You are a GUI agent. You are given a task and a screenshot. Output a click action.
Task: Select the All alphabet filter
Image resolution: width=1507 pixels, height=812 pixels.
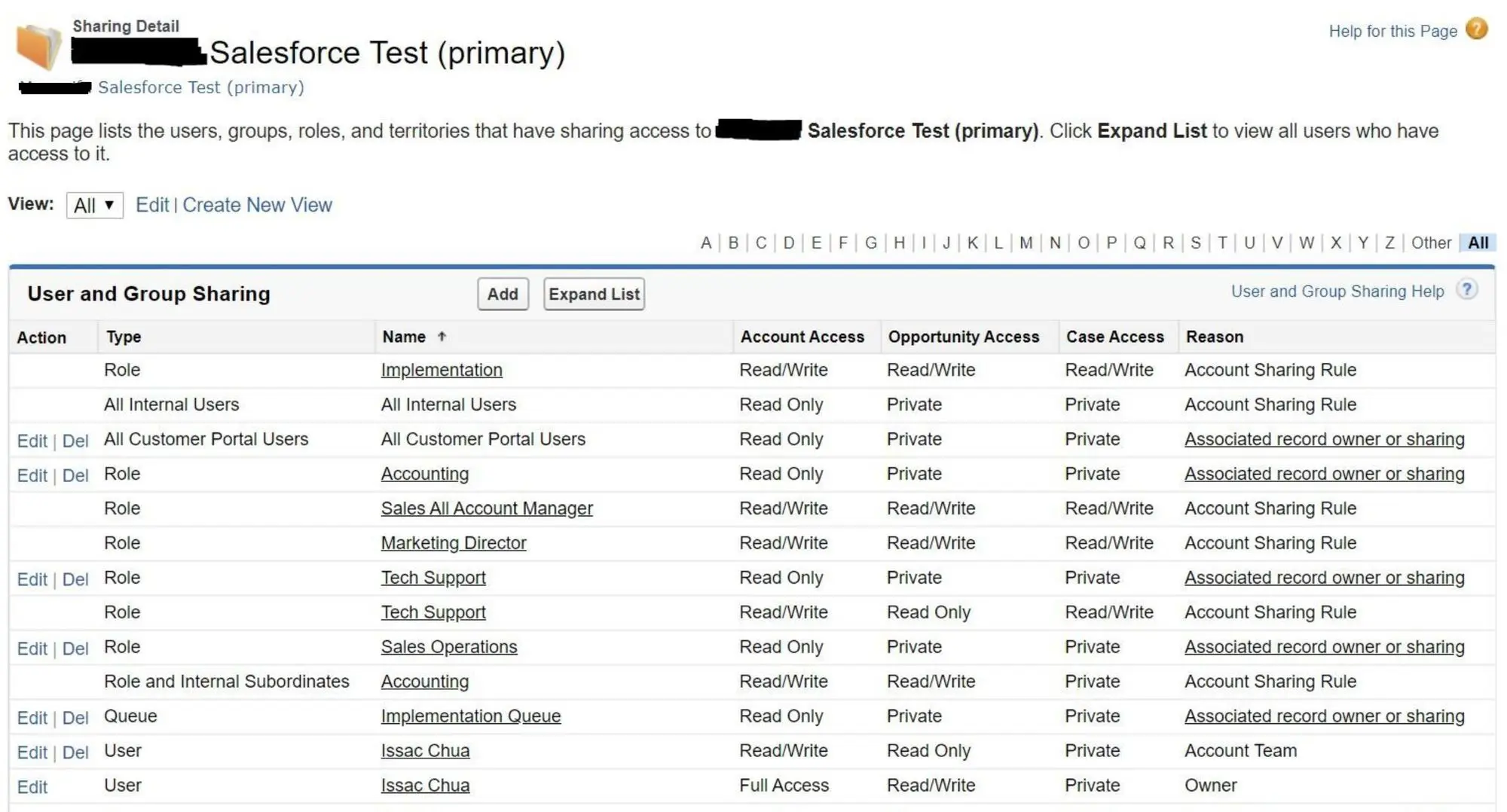click(x=1478, y=243)
